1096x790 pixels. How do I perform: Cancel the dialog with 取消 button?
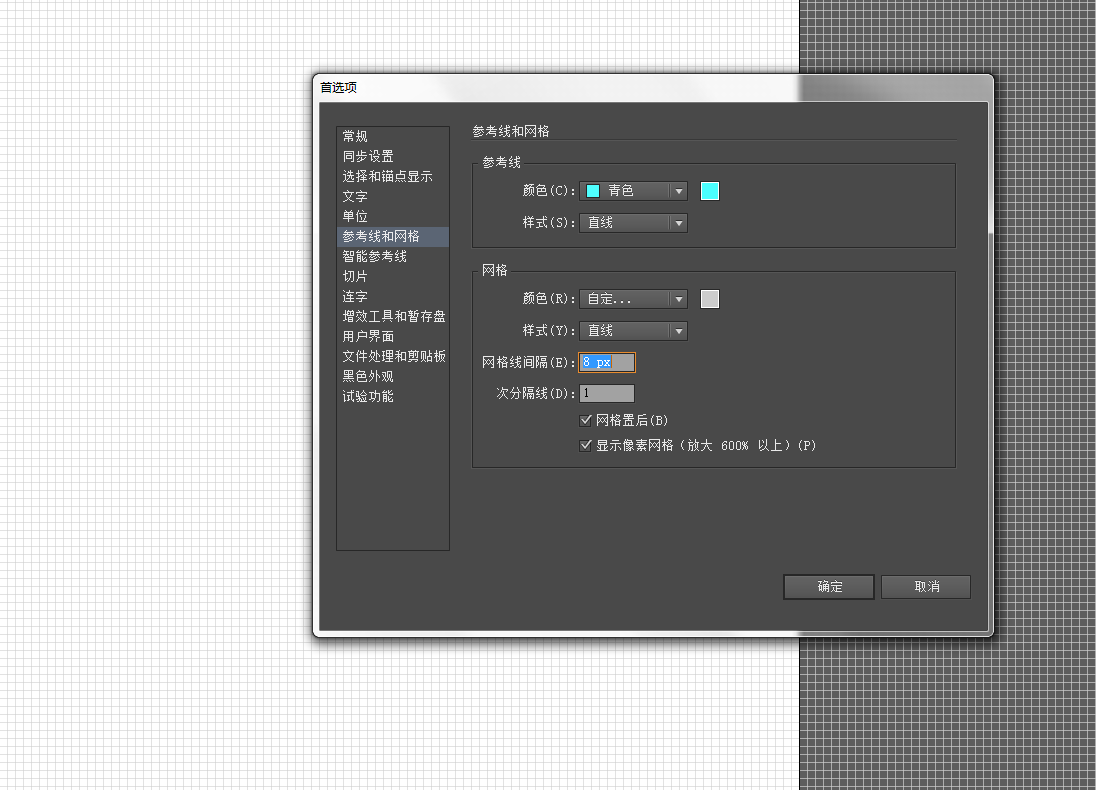pos(925,587)
